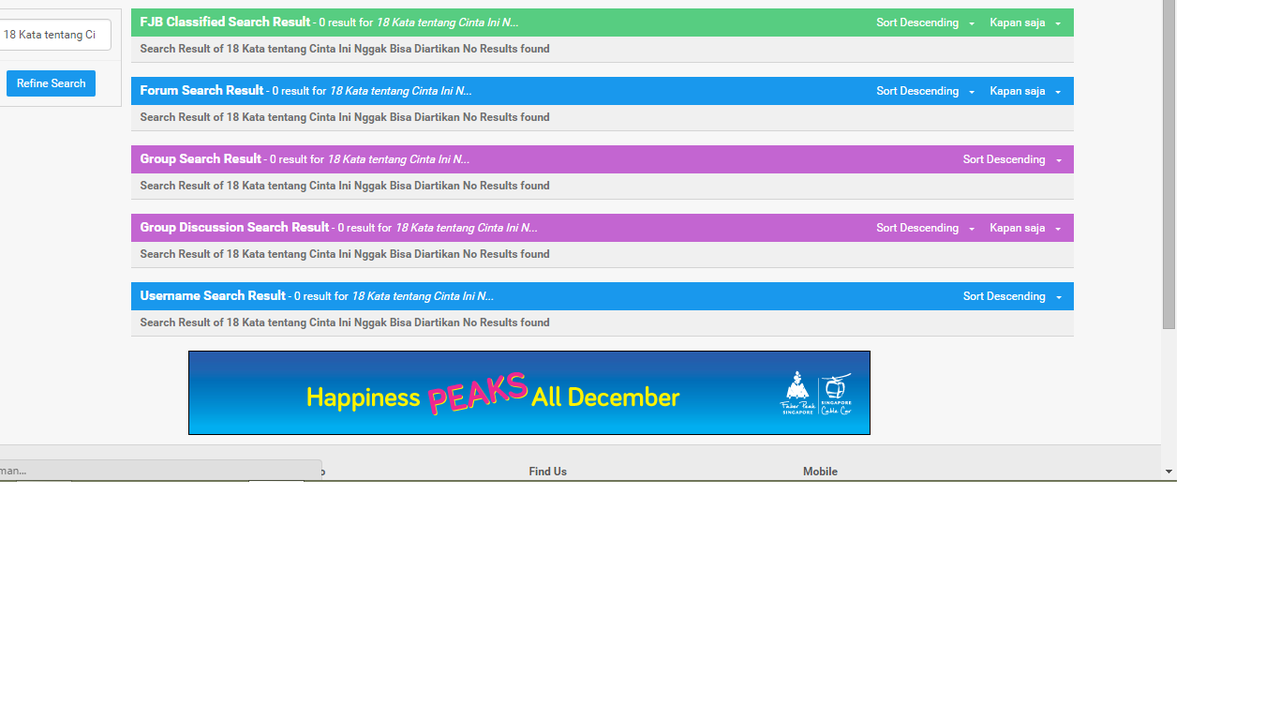Click the No Results message under Group Search
This screenshot has height=720, width=1280.
(x=345, y=186)
